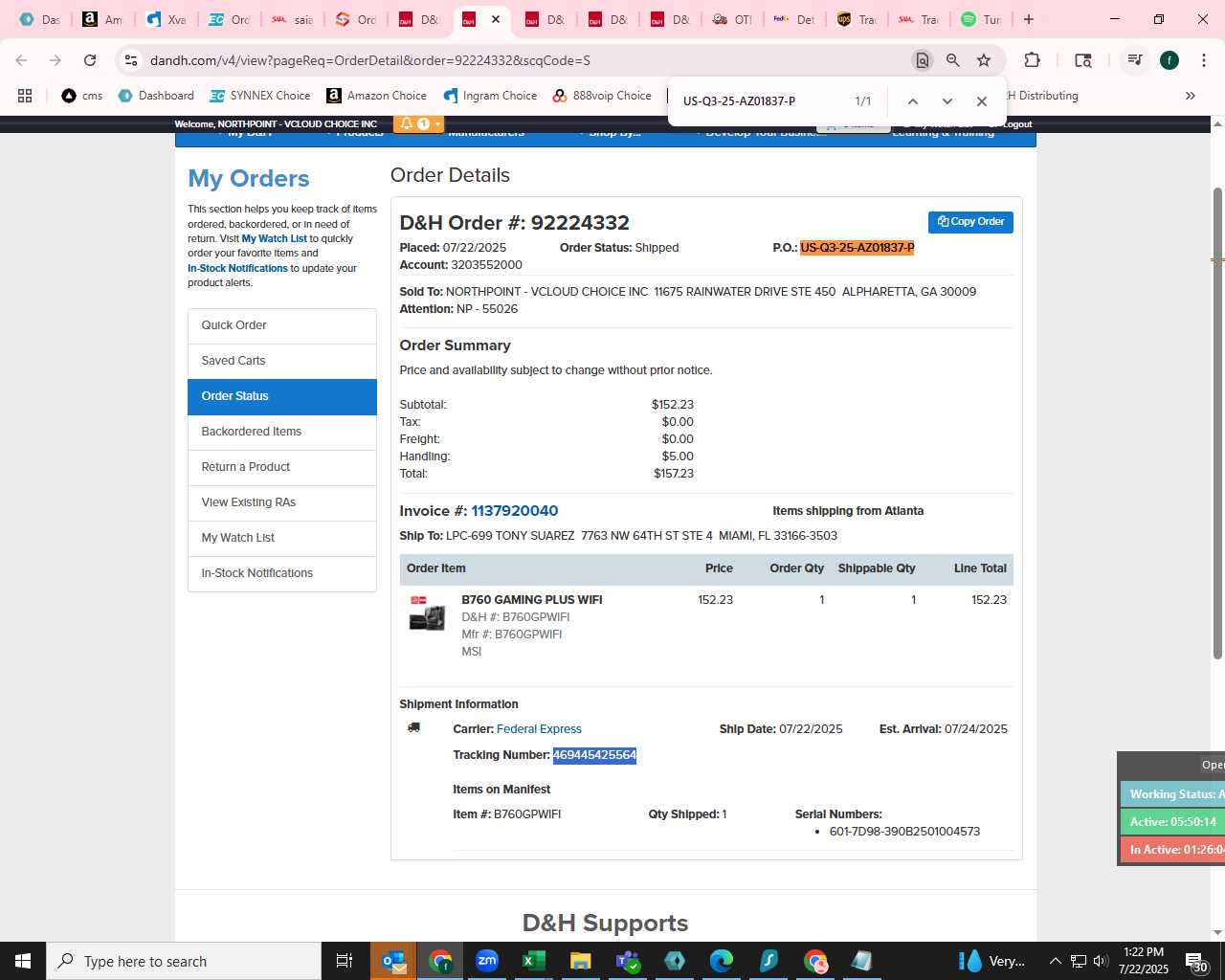Open the cms bookmark
The image size is (1225, 980).
pos(82,96)
